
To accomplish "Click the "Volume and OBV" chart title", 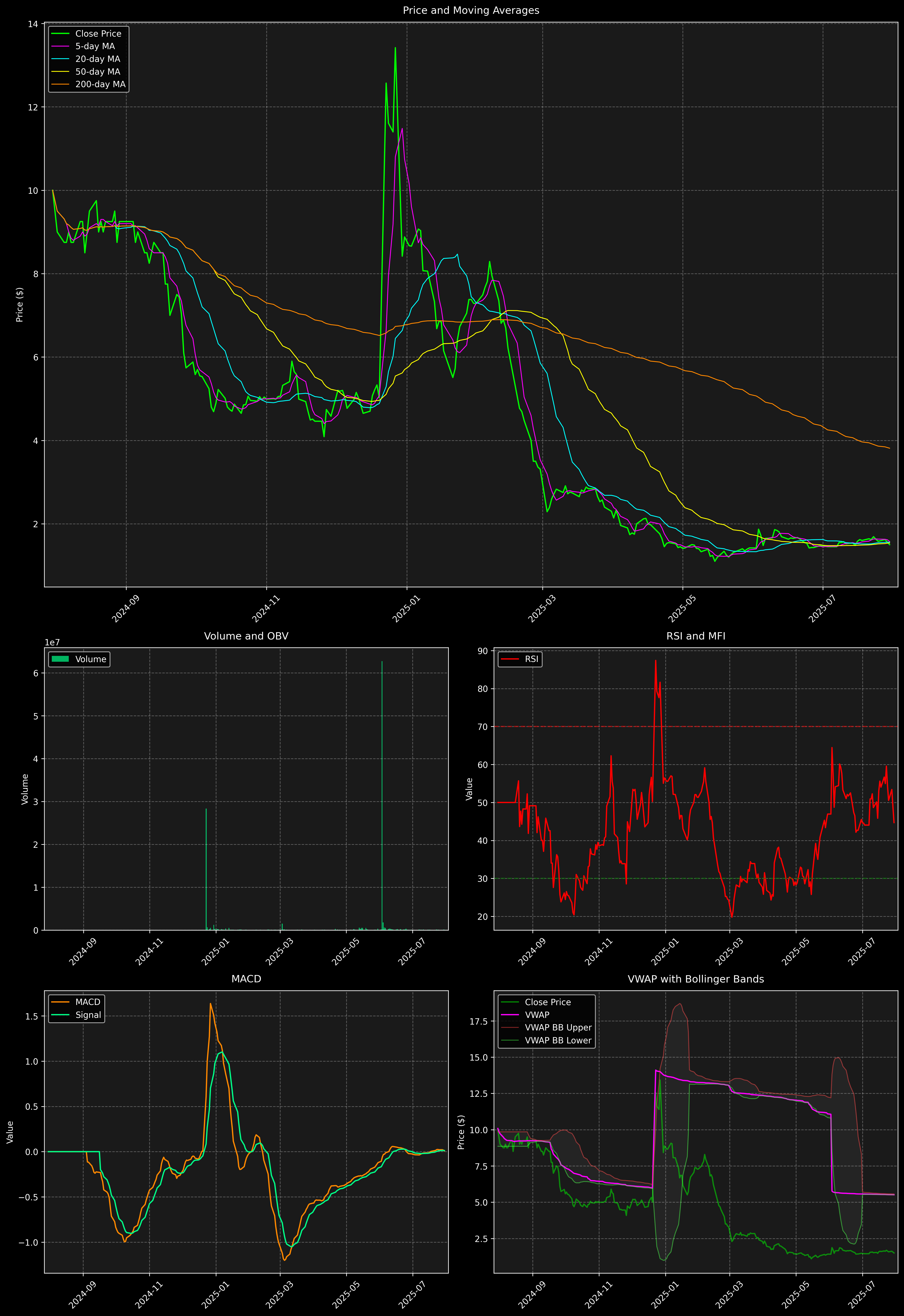I will (246, 636).
